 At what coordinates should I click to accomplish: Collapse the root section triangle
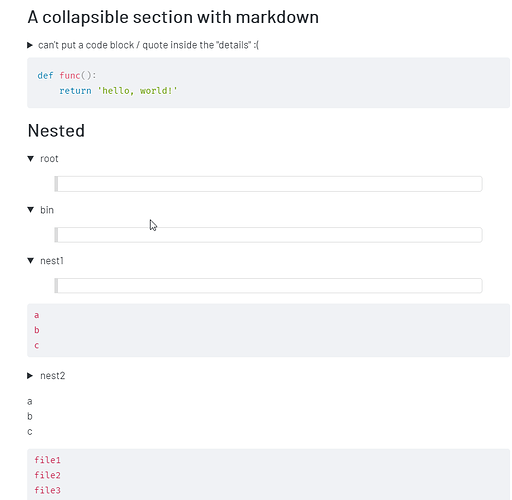pyautogui.click(x=31, y=159)
